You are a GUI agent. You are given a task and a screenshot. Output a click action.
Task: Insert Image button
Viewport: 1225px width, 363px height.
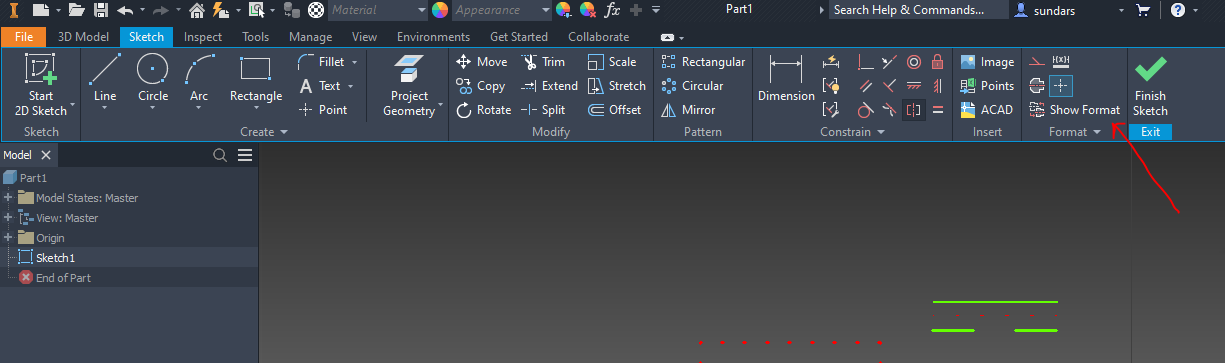(987, 62)
